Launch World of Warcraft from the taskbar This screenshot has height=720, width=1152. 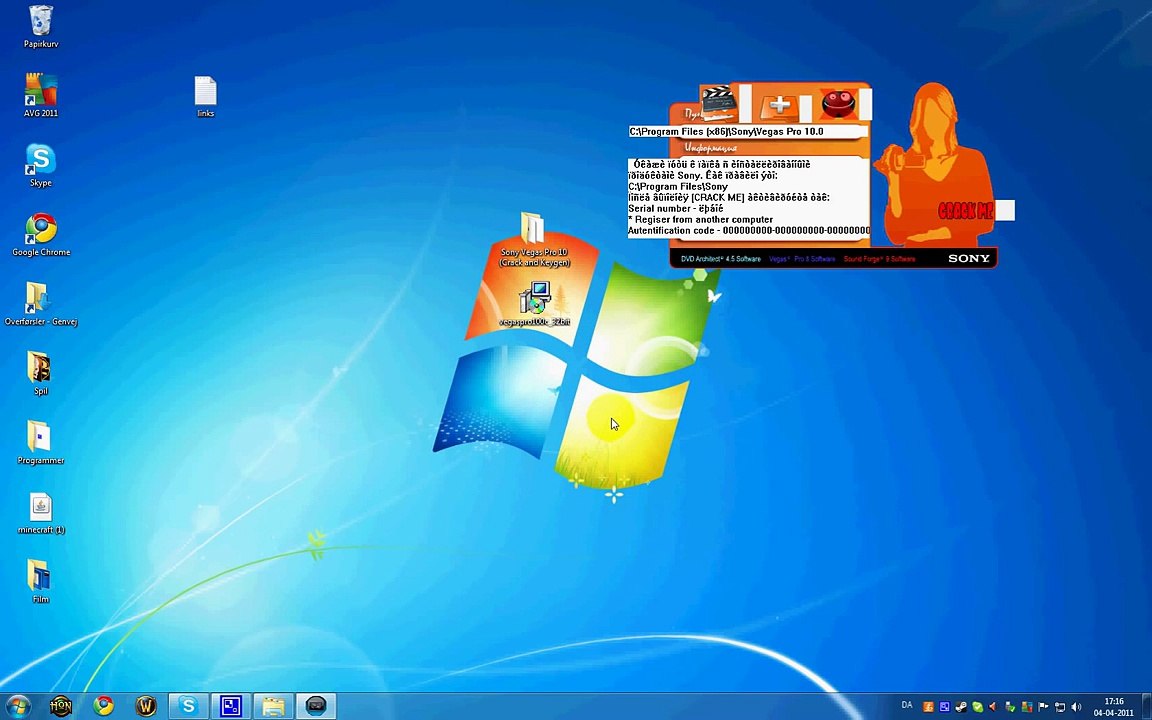(x=146, y=706)
